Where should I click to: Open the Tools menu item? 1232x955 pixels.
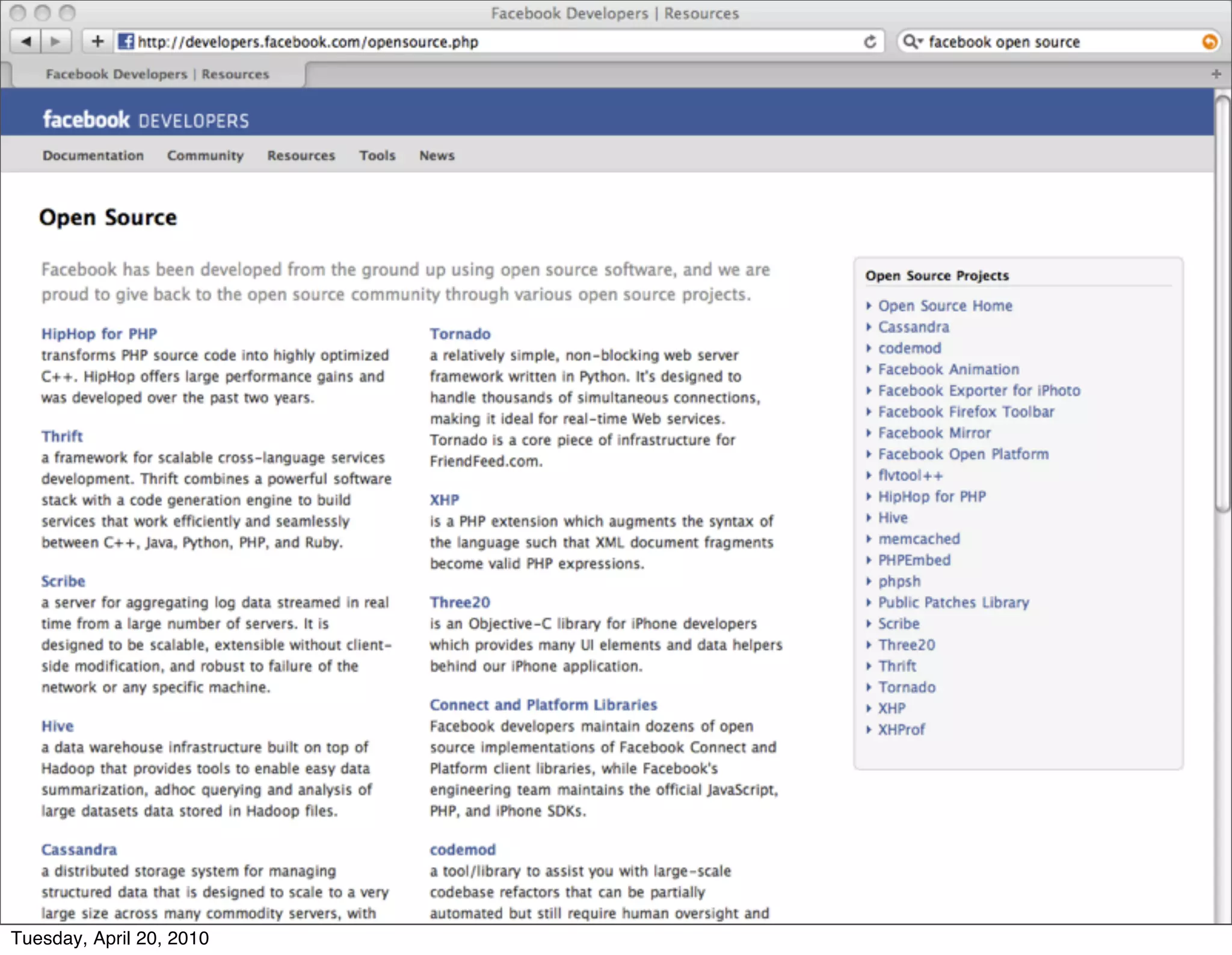[377, 155]
